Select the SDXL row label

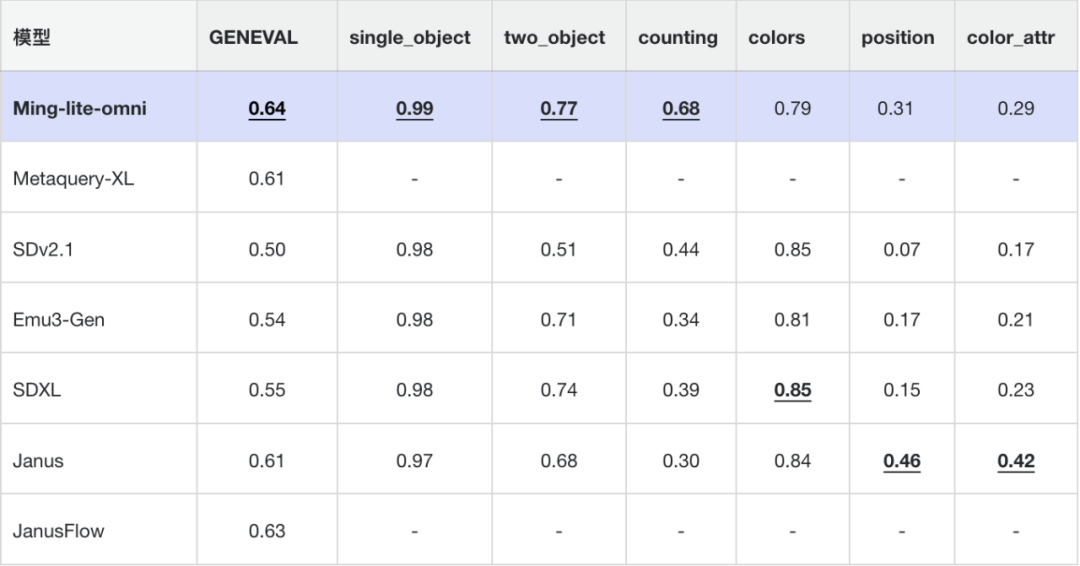[x=37, y=390]
